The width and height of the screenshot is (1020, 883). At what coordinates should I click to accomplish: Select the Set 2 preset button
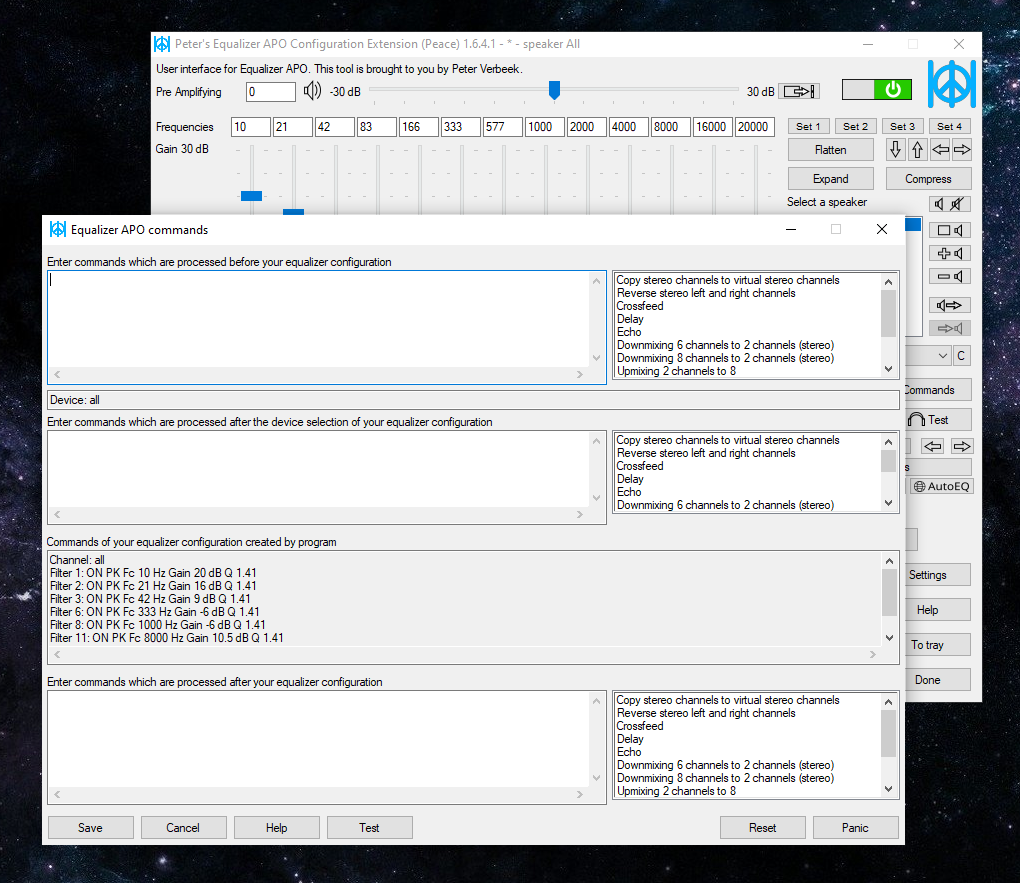tap(855, 126)
